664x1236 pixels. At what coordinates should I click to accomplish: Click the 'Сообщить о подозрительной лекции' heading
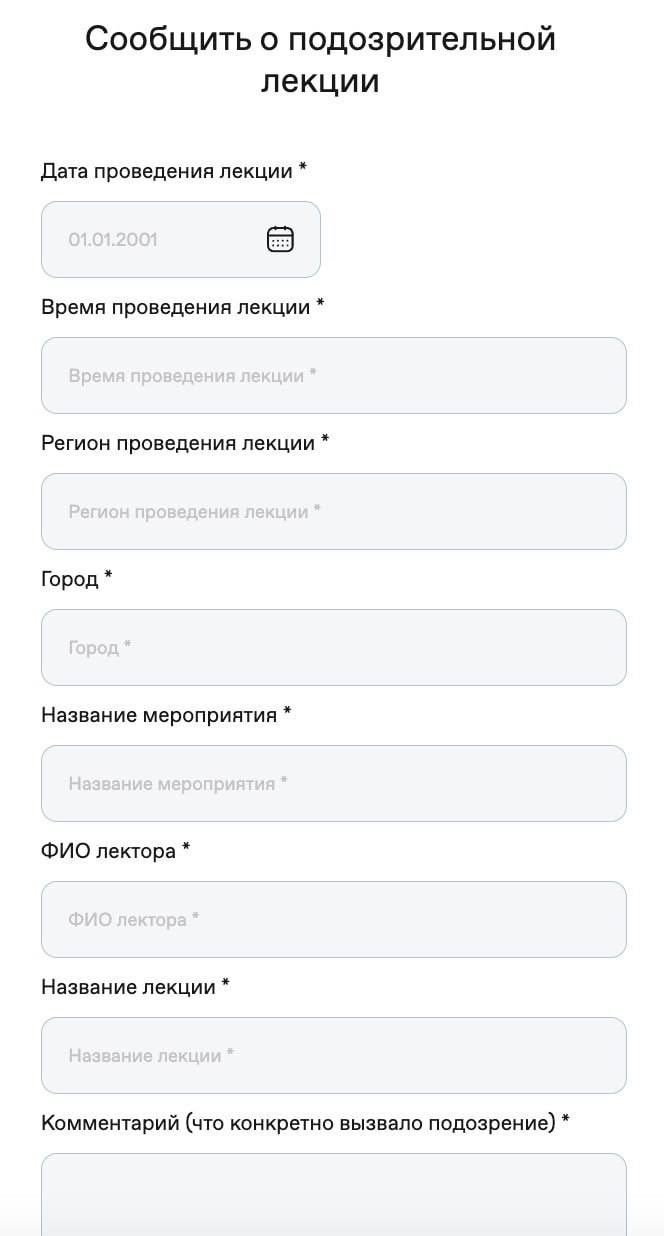click(320, 59)
